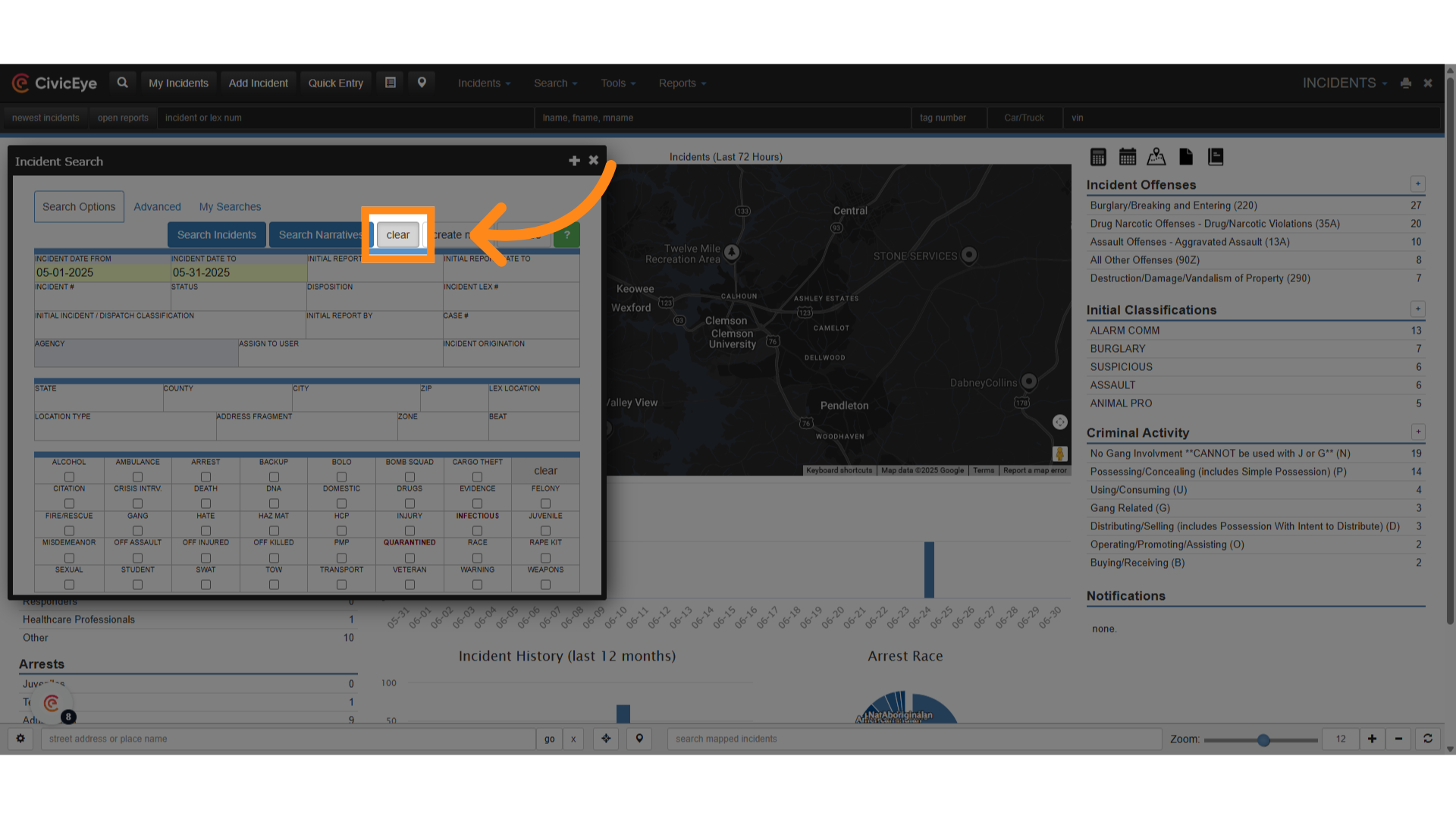Viewport: 1456px width, 819px height.
Task: Open the blank document icon above Incident Offenses
Action: (1186, 157)
